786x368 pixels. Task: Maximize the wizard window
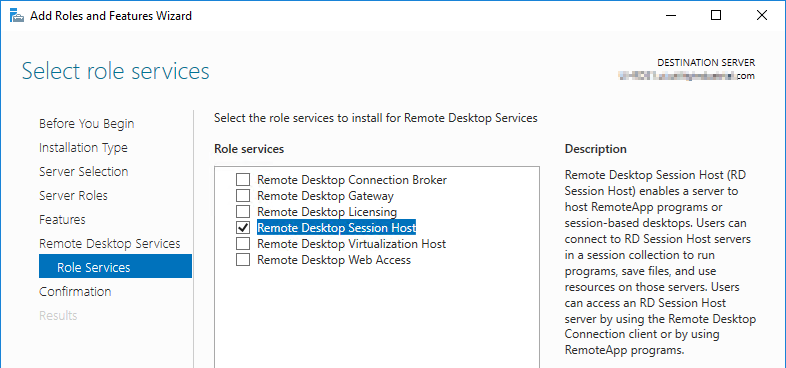tap(716, 16)
